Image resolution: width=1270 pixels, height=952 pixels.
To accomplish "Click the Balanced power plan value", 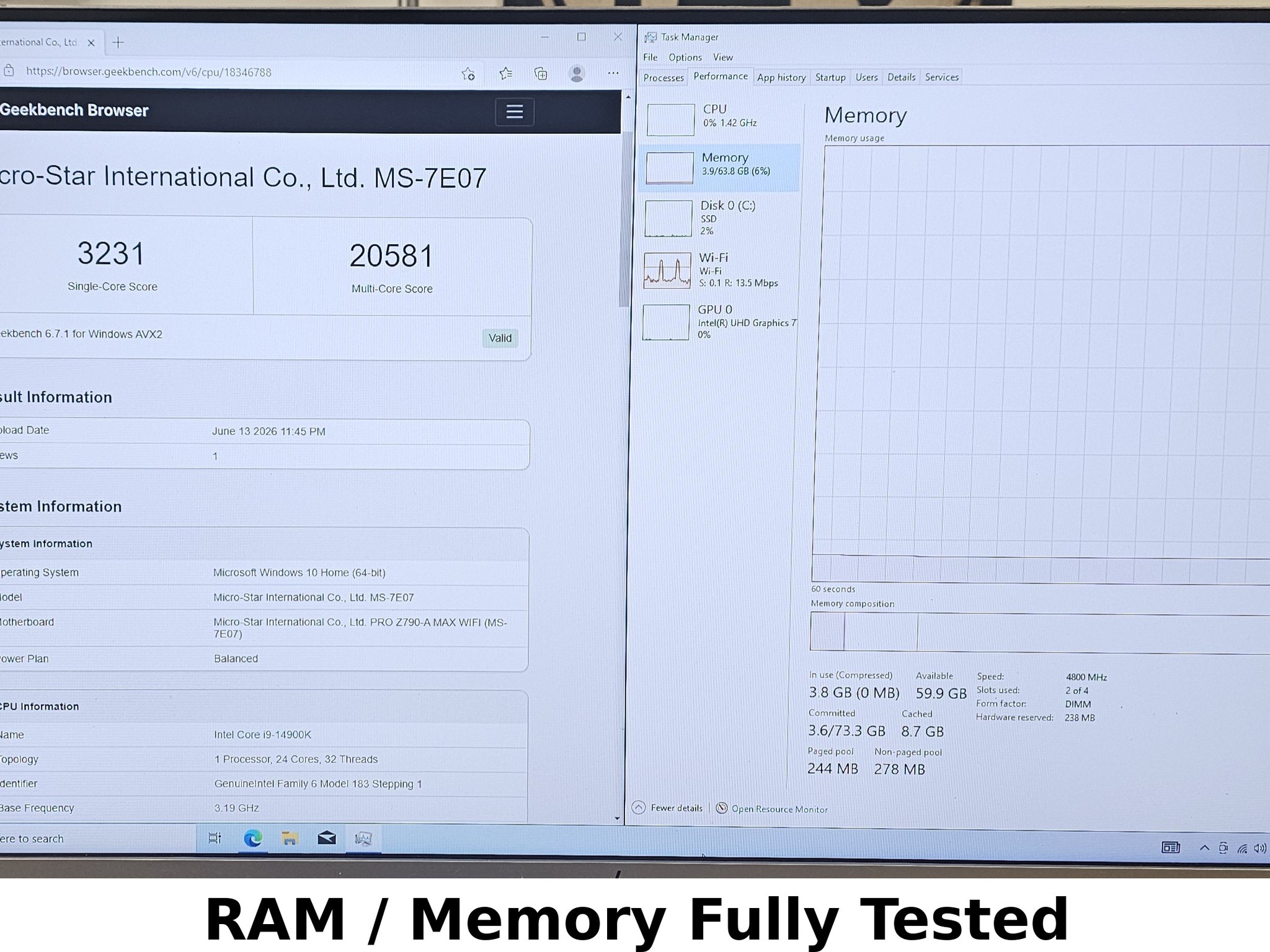I will tap(236, 658).
